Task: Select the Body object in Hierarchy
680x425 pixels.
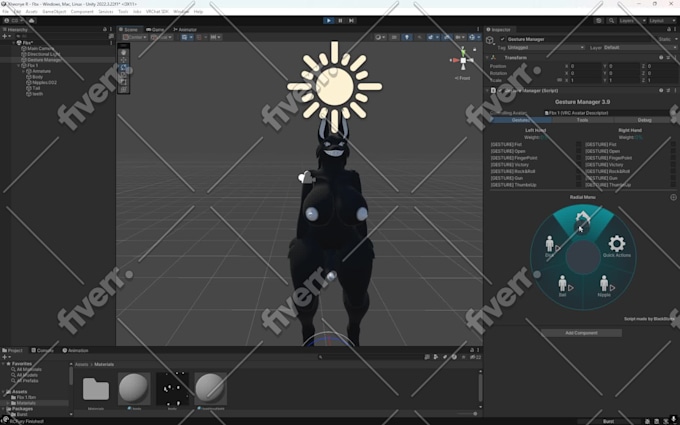Action: (x=37, y=77)
